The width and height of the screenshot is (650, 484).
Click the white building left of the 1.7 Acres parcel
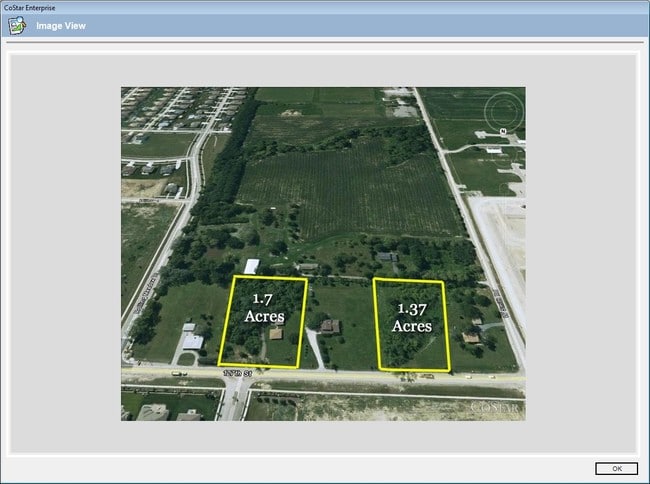190,339
